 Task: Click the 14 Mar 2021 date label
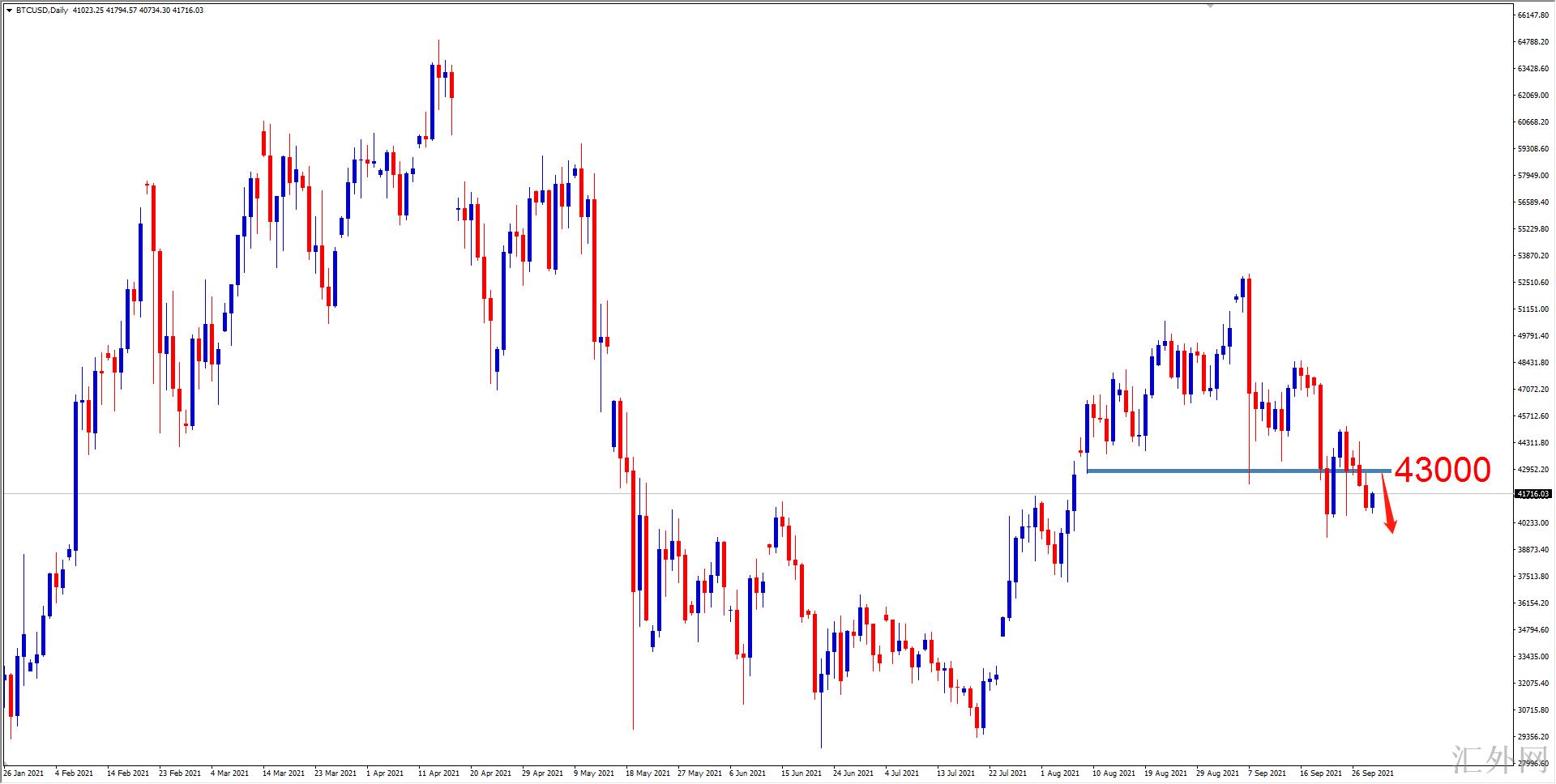pos(284,773)
